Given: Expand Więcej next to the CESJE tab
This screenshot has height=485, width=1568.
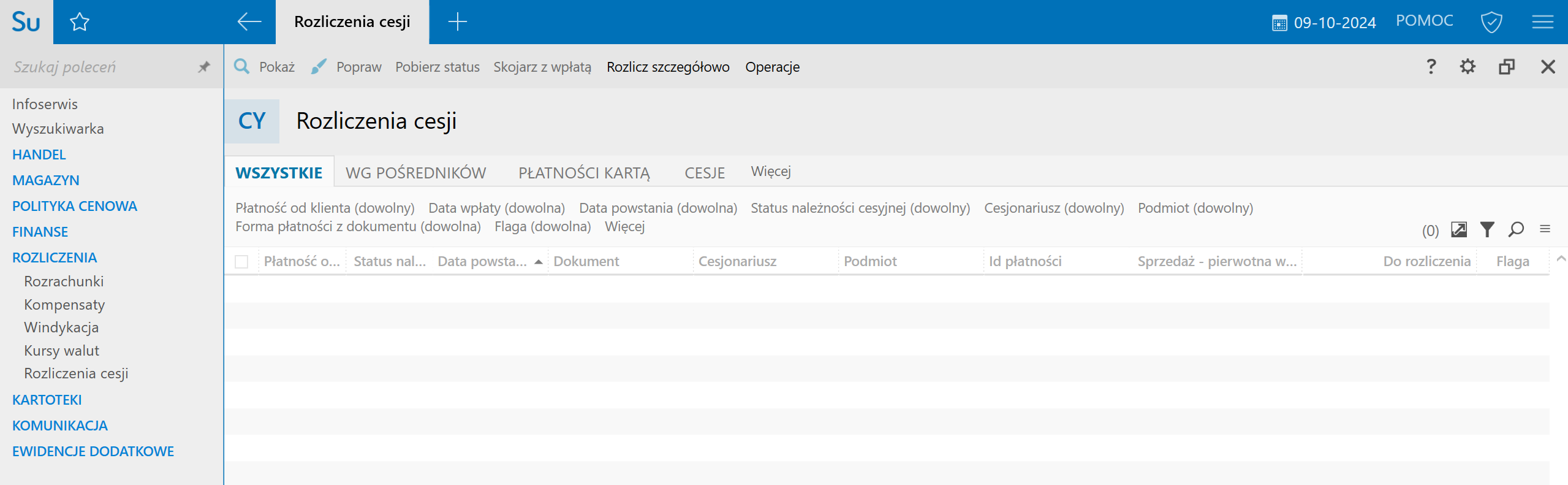Looking at the screenshot, I should coord(770,172).
